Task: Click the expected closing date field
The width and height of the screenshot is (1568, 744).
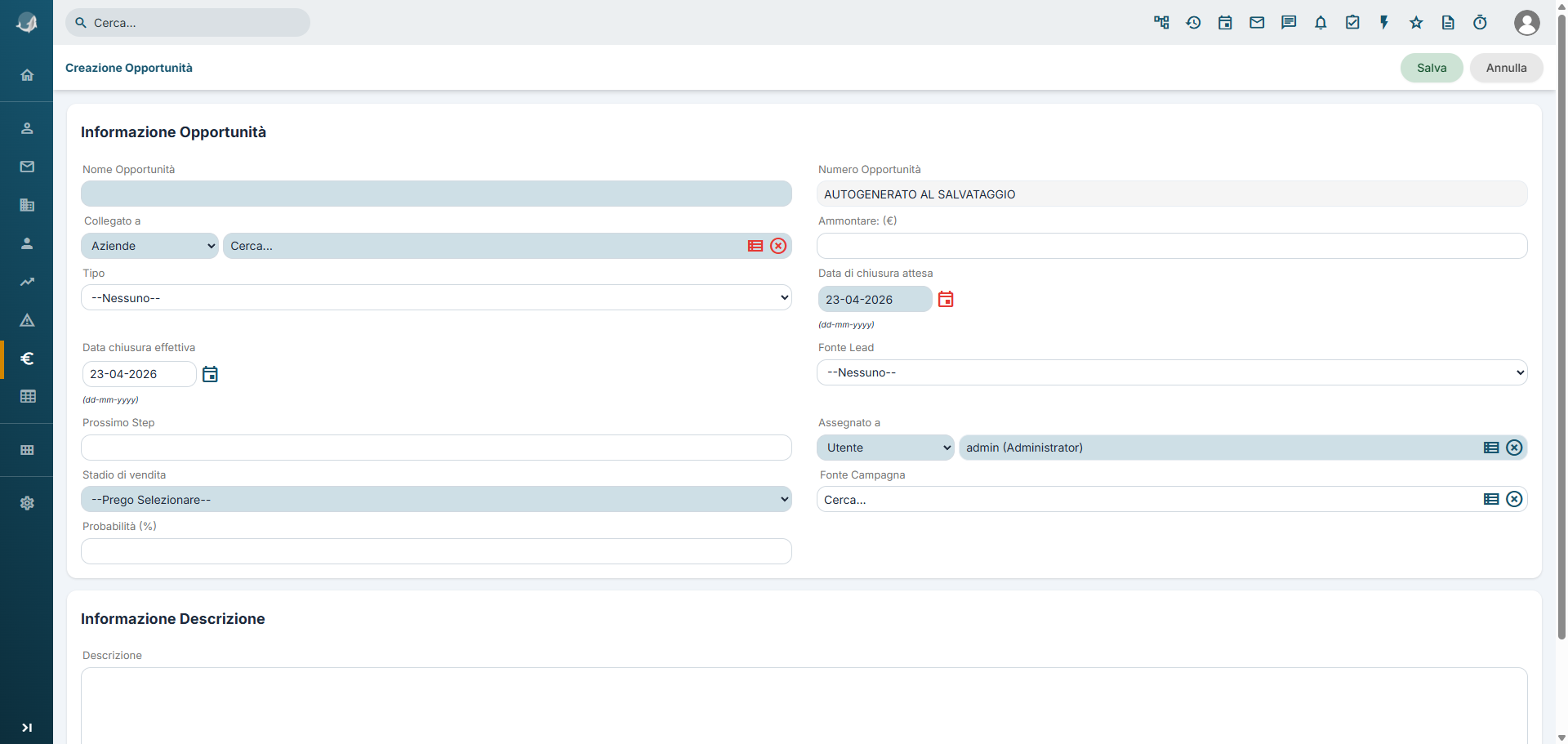Action: (x=875, y=299)
